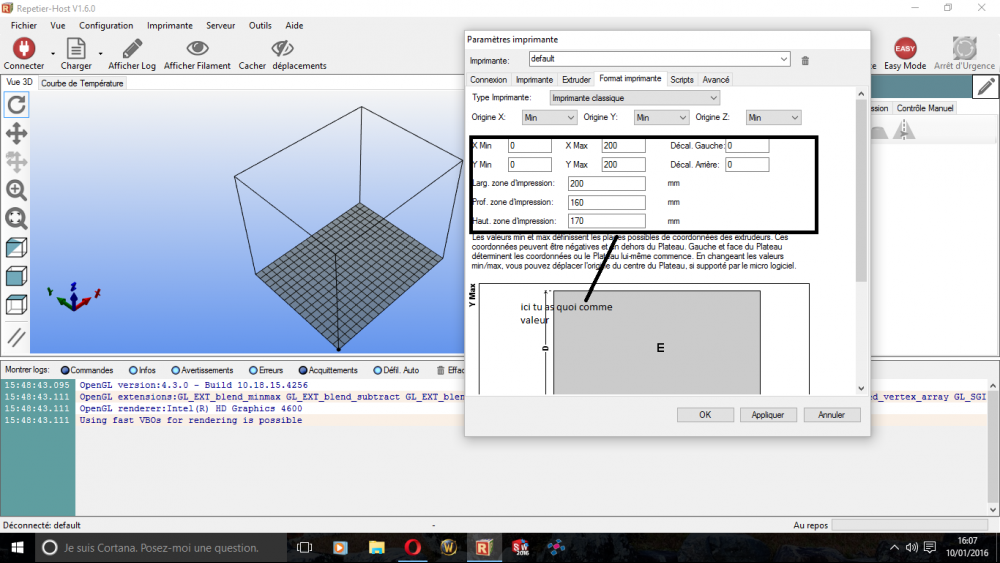Screen dimensions: 1000x563
Task: Click the dialog vertical scrollbar thumb
Action: click(x=861, y=191)
